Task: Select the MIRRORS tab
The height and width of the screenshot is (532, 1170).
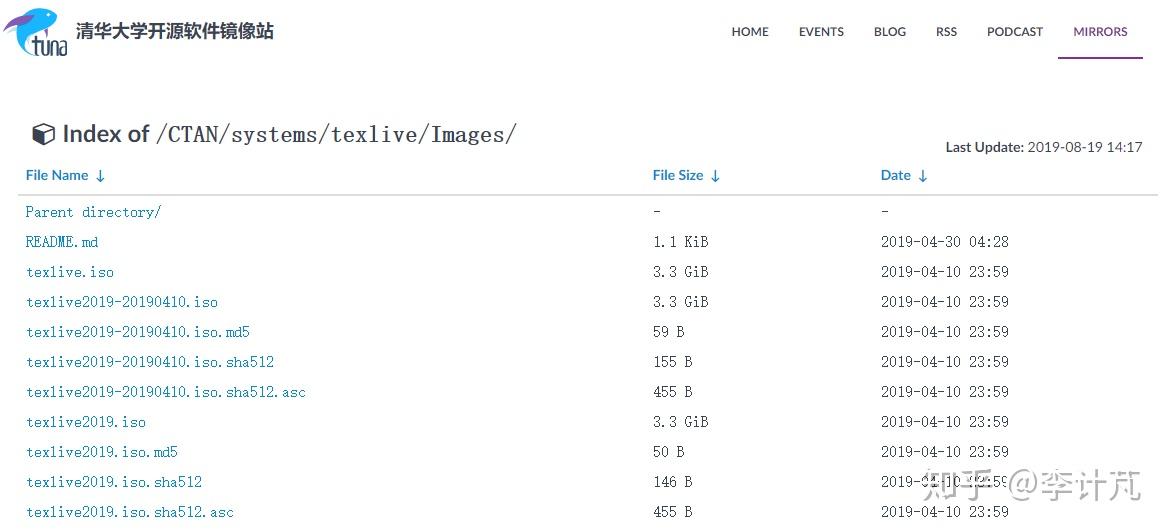Action: pos(1100,32)
